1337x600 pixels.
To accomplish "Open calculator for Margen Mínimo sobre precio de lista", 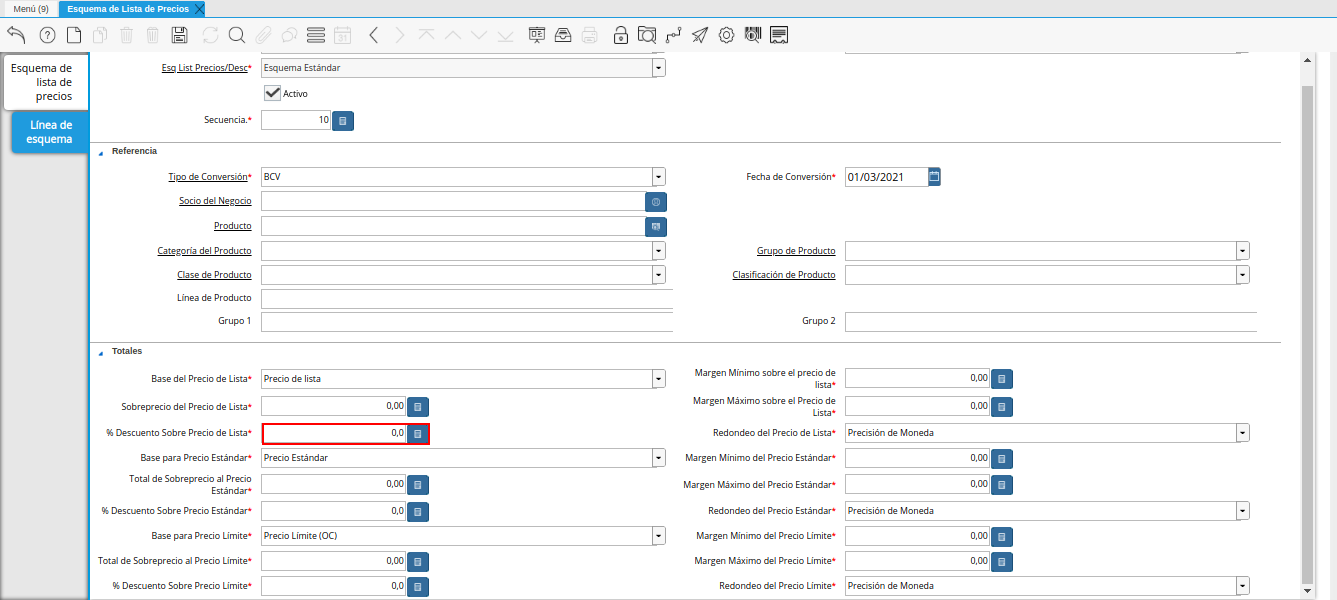I will pos(1001,379).
